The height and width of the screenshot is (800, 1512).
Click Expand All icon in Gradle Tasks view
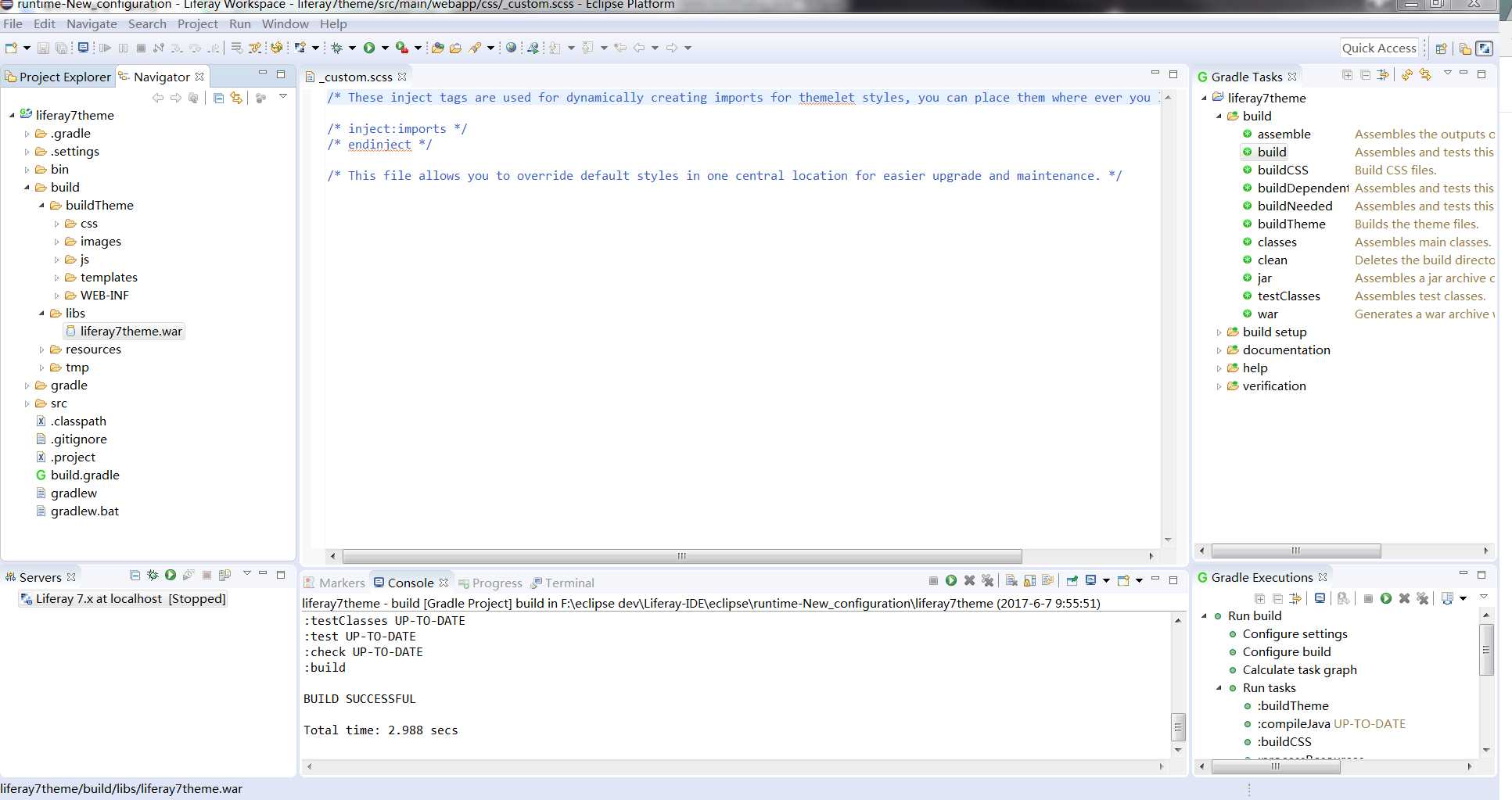1347,75
